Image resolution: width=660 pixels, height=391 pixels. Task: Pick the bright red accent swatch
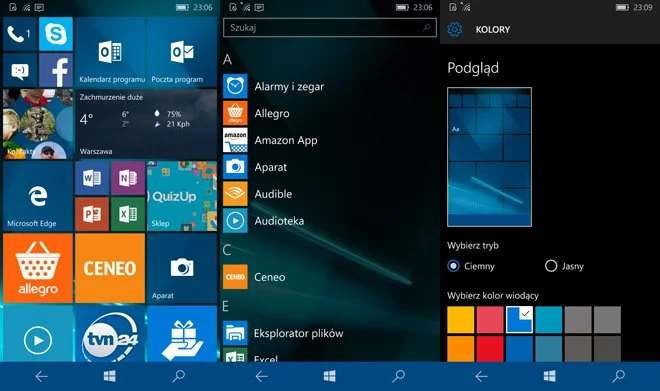pyautogui.click(x=490, y=348)
